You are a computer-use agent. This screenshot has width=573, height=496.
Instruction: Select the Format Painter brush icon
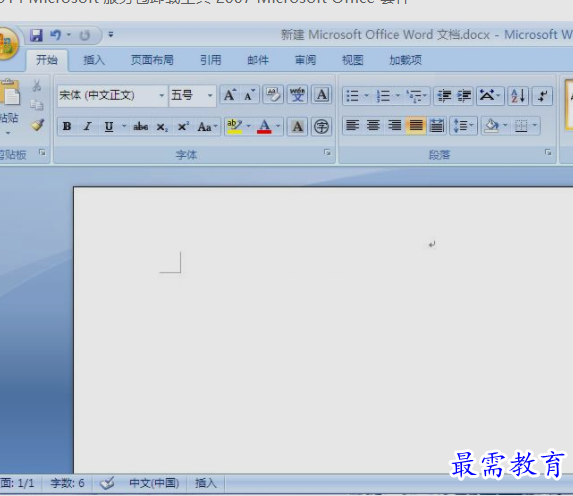37,125
